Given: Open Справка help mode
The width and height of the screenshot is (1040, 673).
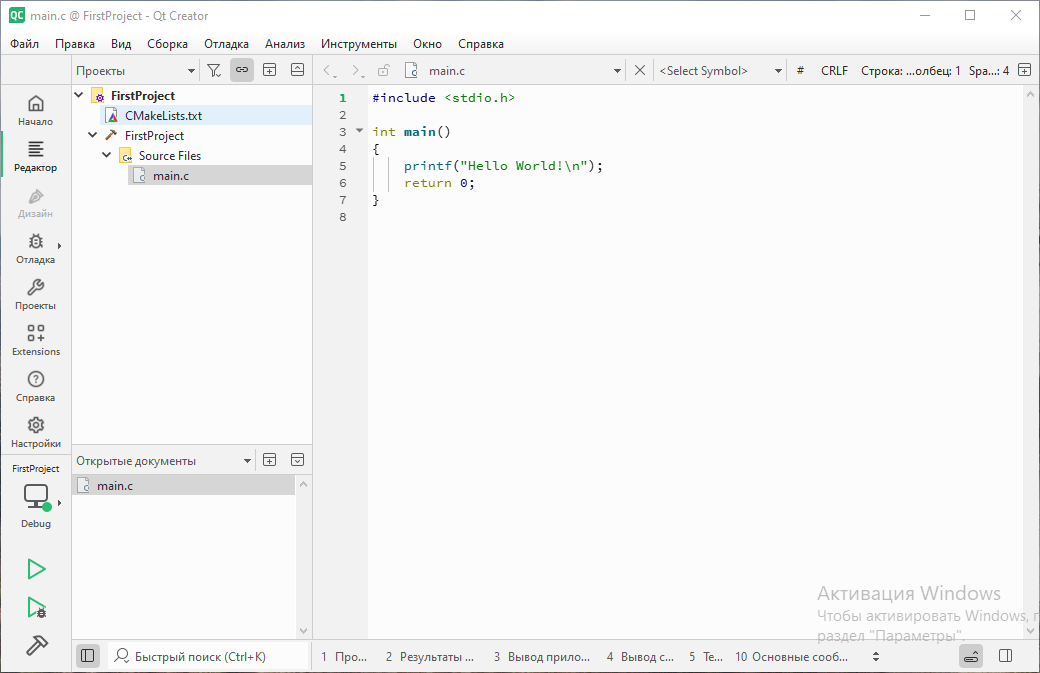Looking at the screenshot, I should (x=36, y=387).
